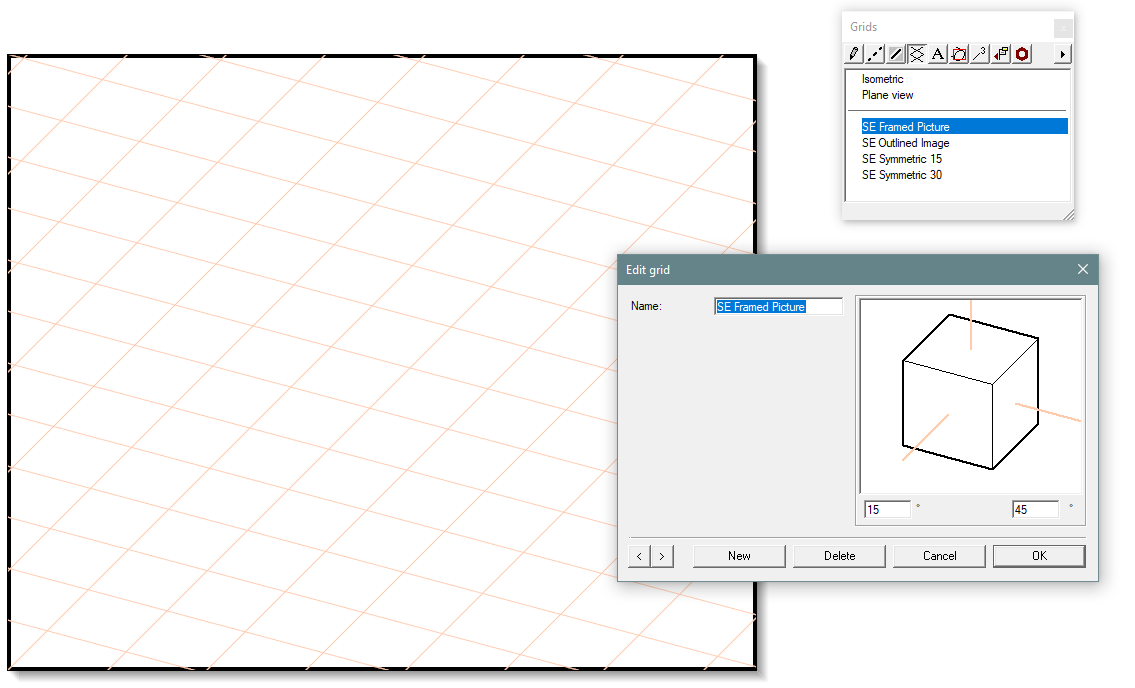Select SE Outlined Image grid
1135x688 pixels.
click(905, 142)
